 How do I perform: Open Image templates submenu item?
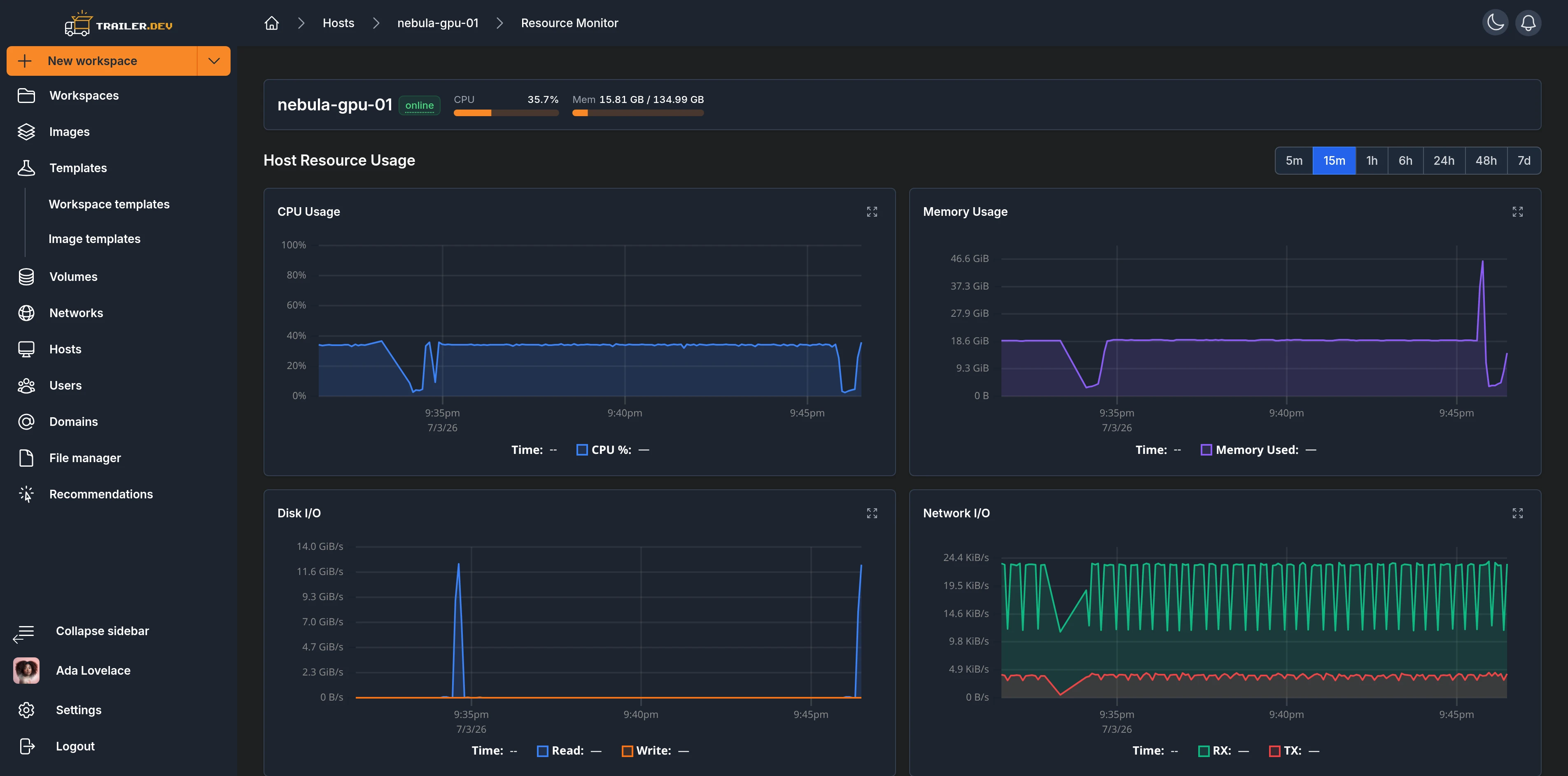coord(94,239)
